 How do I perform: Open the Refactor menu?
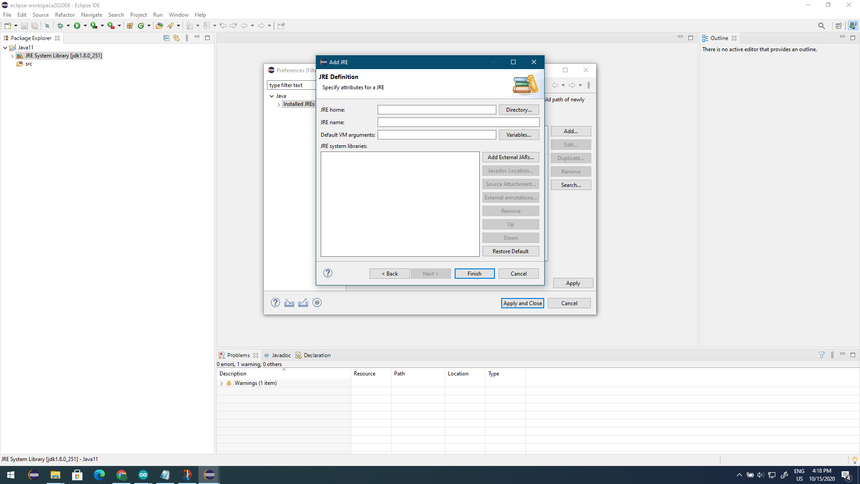[x=65, y=15]
